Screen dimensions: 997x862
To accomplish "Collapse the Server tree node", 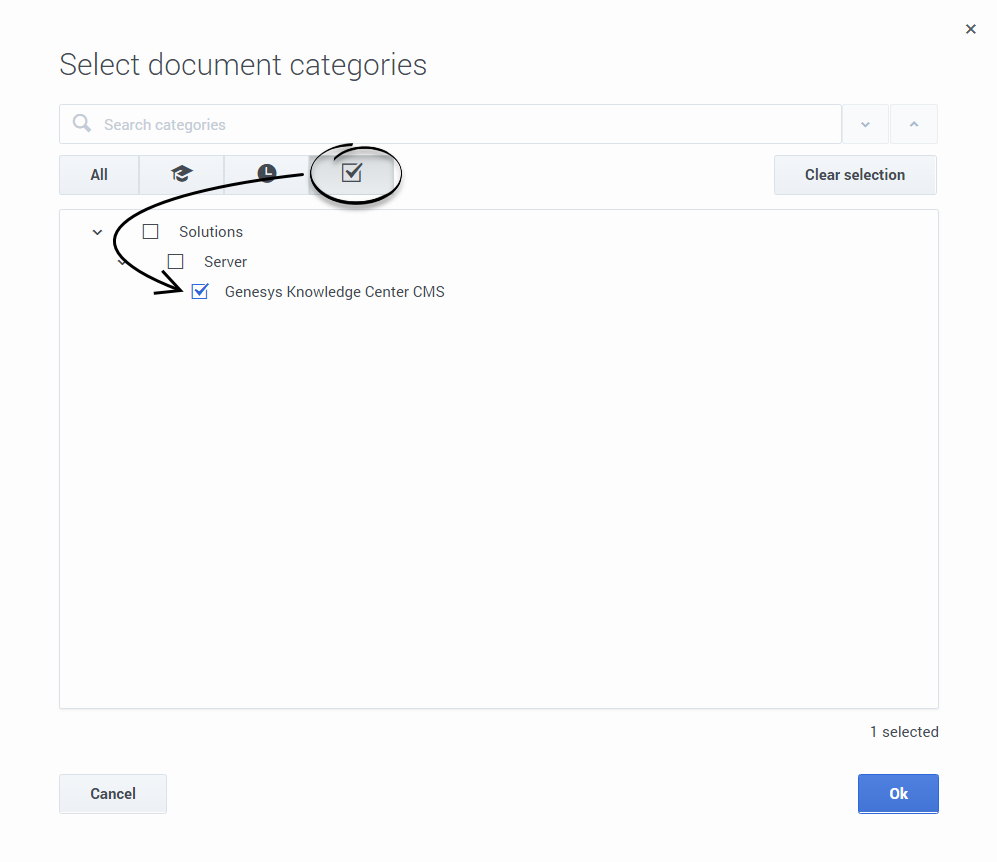I will coord(122,263).
